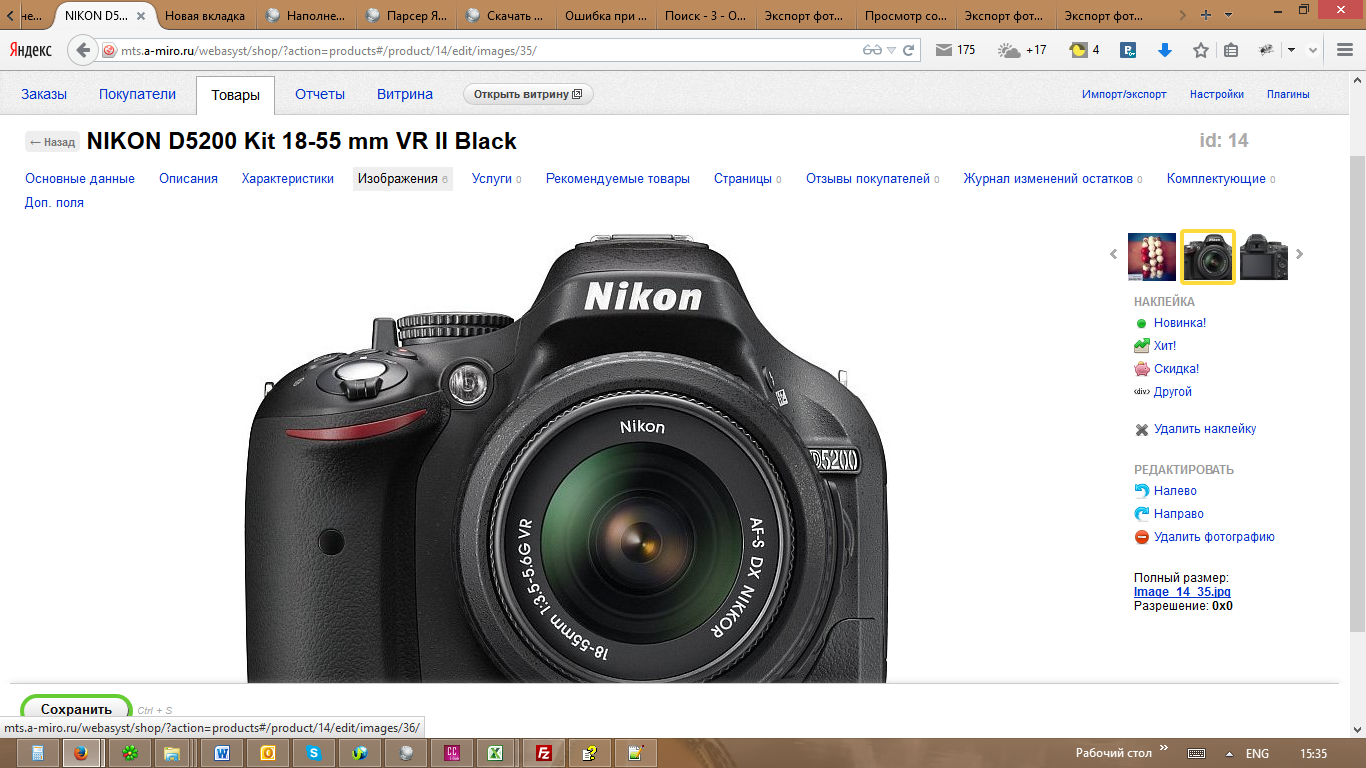
Task: Open the Calculator taskbar icon
Action: pyautogui.click(x=37, y=753)
